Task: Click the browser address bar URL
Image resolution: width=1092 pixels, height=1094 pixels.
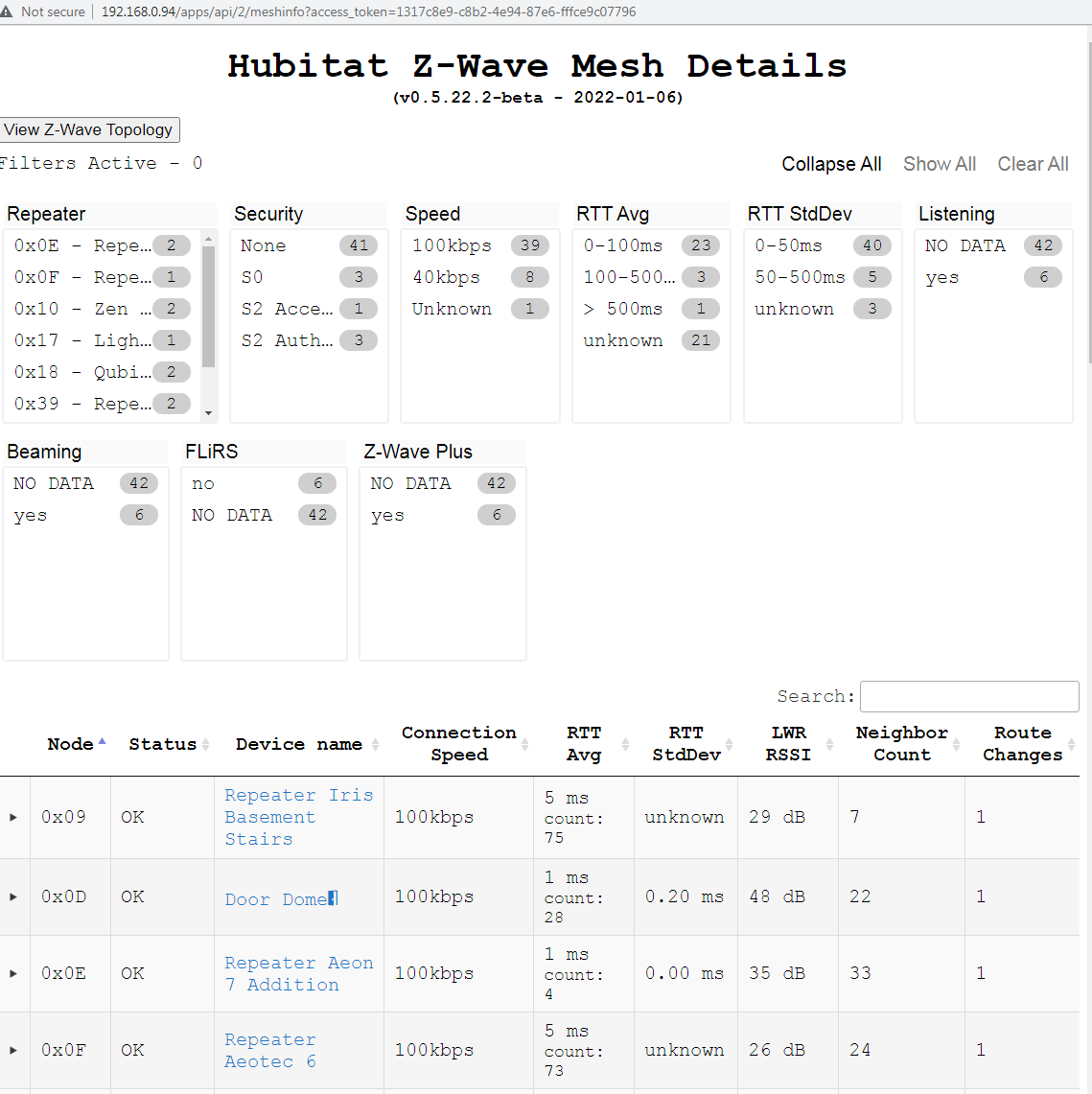Action: [x=368, y=12]
